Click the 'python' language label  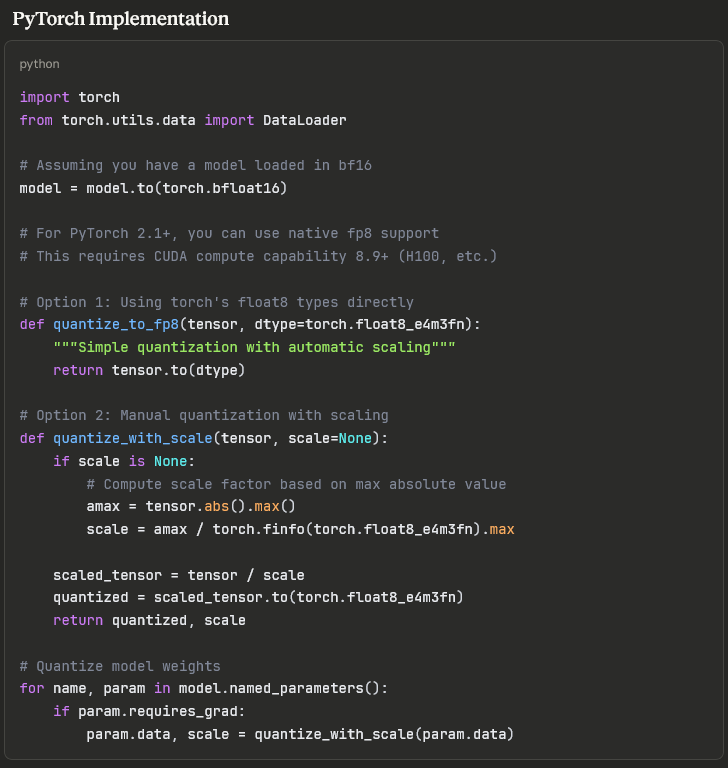coord(39,64)
